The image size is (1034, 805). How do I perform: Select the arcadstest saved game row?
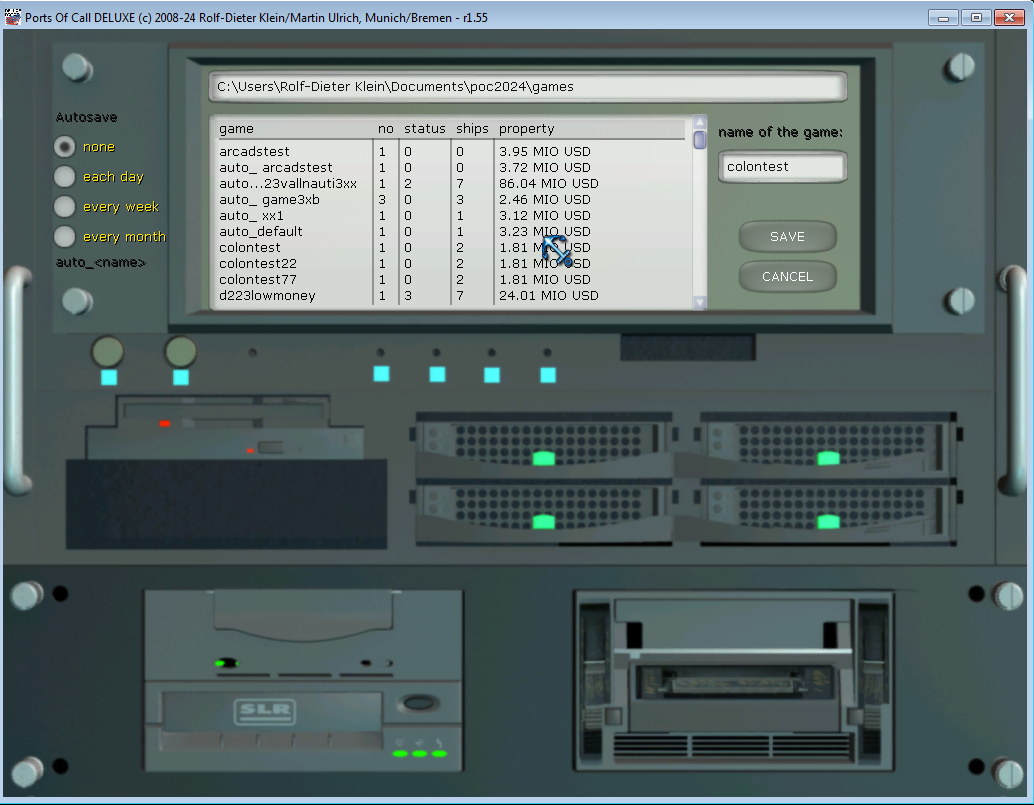click(452, 152)
